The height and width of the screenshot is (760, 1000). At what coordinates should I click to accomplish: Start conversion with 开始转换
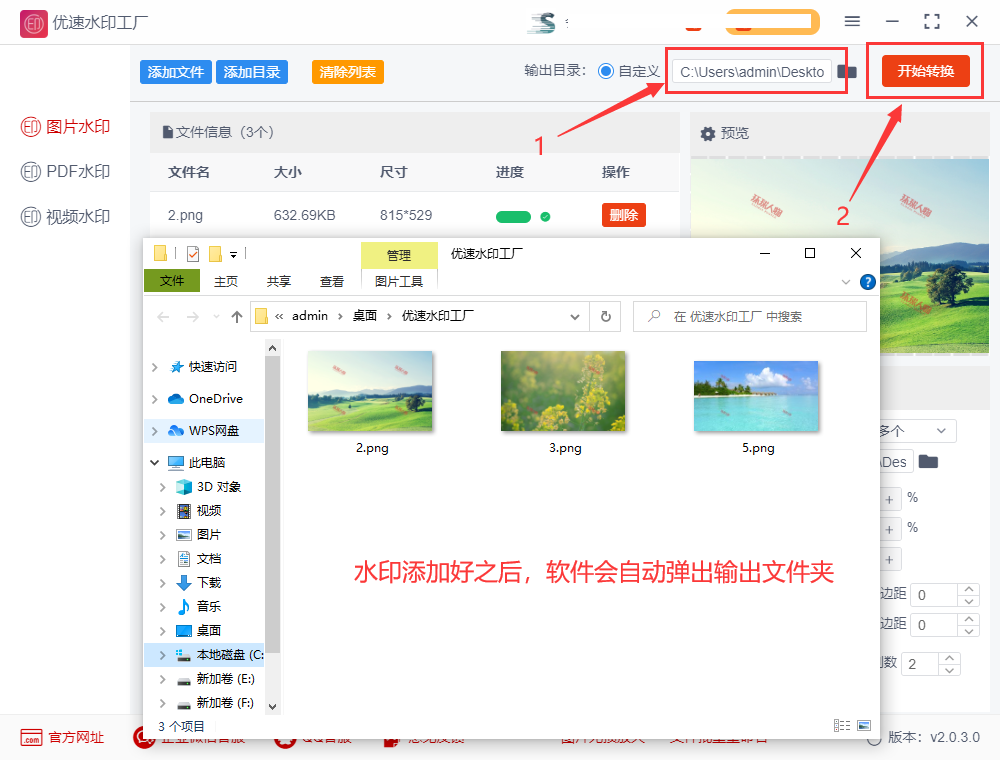pos(925,71)
